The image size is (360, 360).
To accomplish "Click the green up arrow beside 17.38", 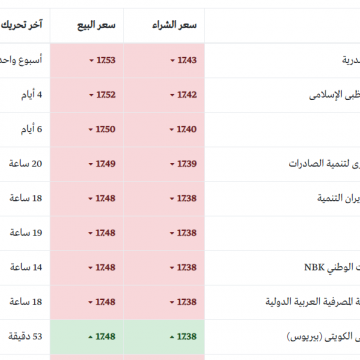I will 172,337.
